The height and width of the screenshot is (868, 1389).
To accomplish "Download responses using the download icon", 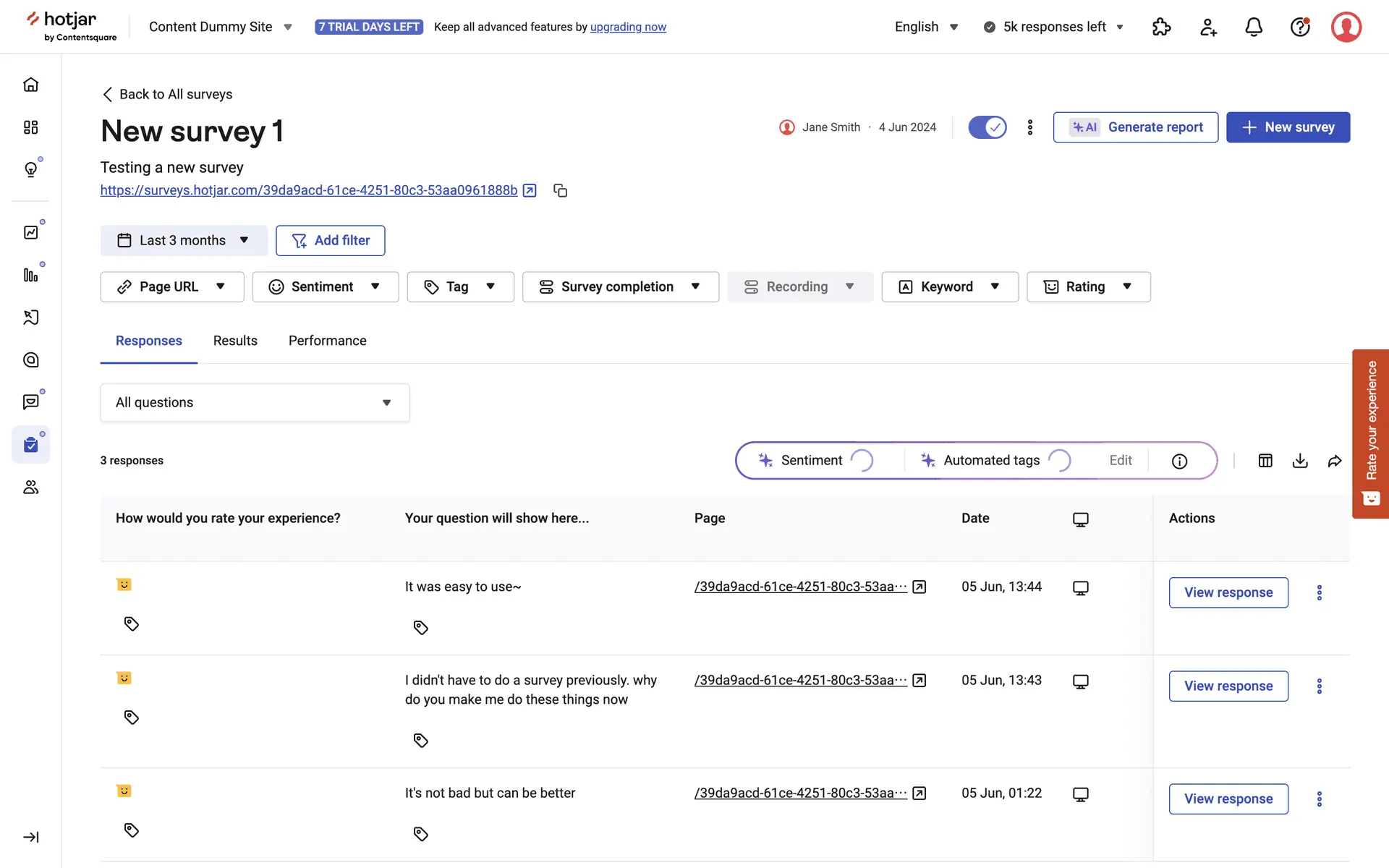I will [1300, 461].
